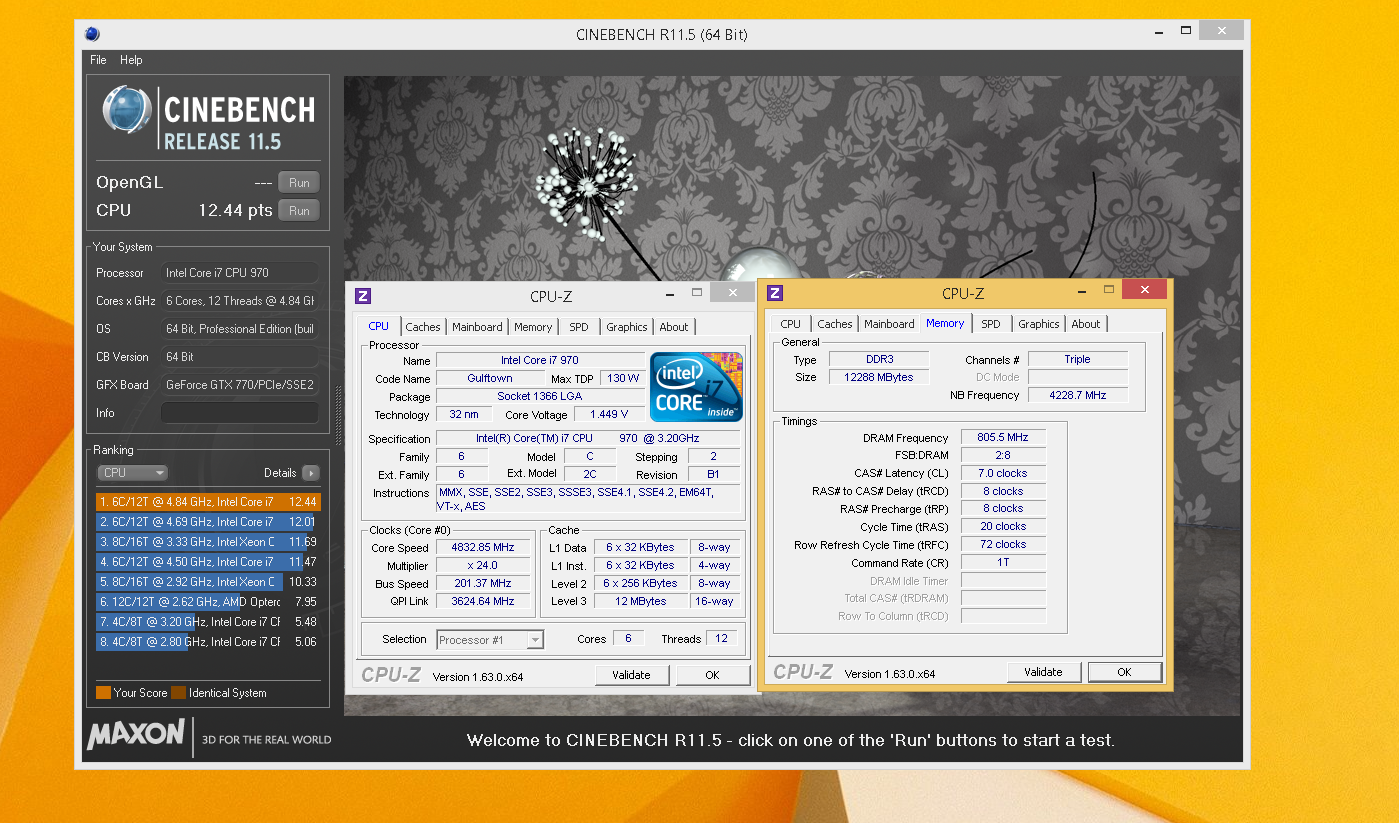Click the Bus Speed value 201.37 MHz
1399x823 pixels.
click(x=483, y=584)
